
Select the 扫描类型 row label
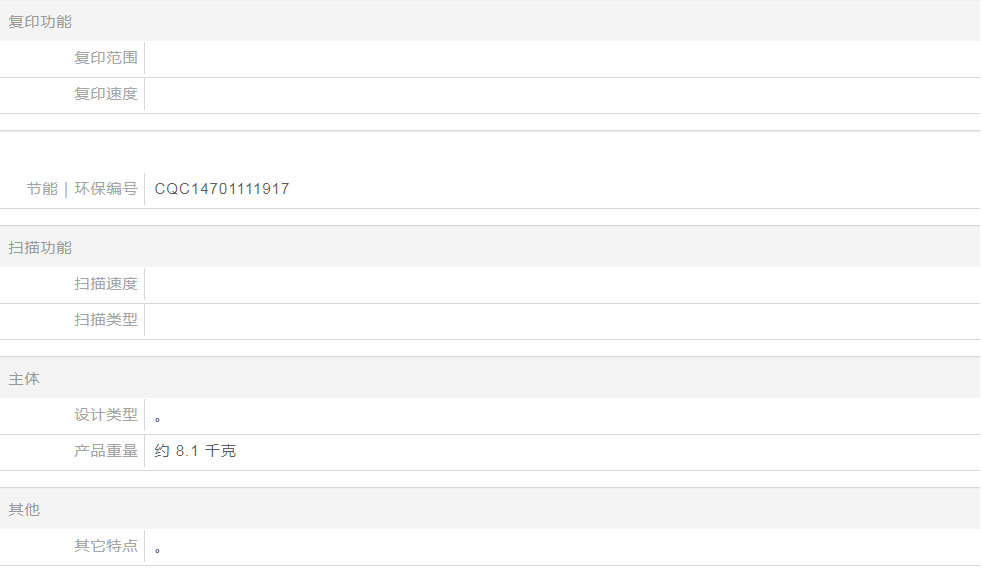(x=105, y=320)
